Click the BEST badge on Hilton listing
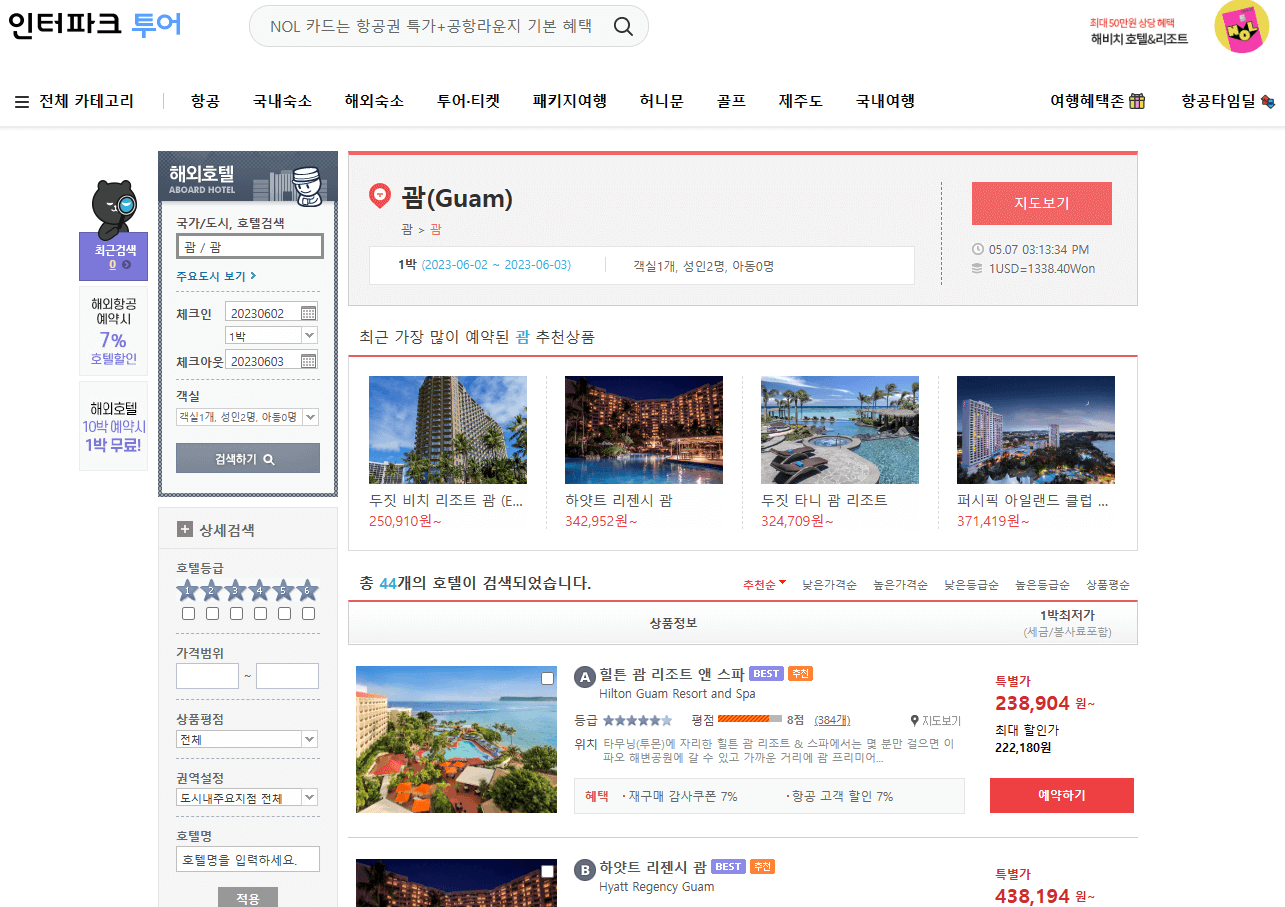 [766, 674]
